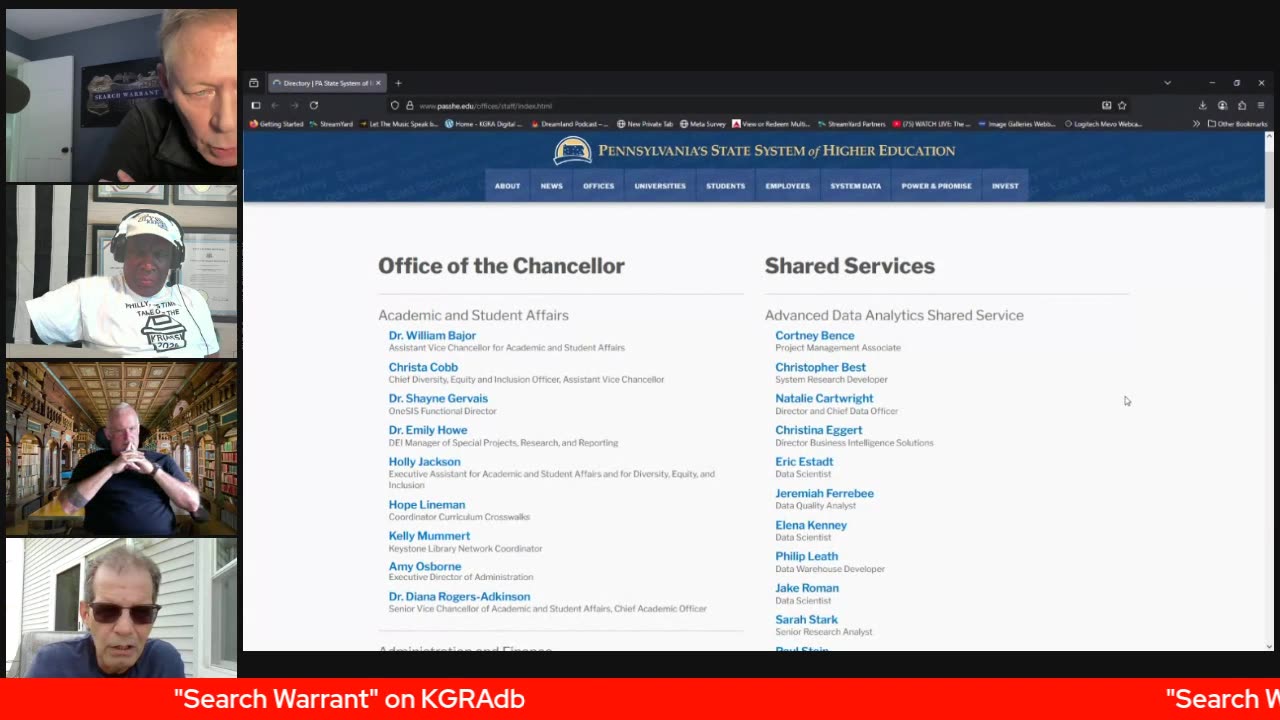Open the ABOUT navigation menu

[507, 186]
